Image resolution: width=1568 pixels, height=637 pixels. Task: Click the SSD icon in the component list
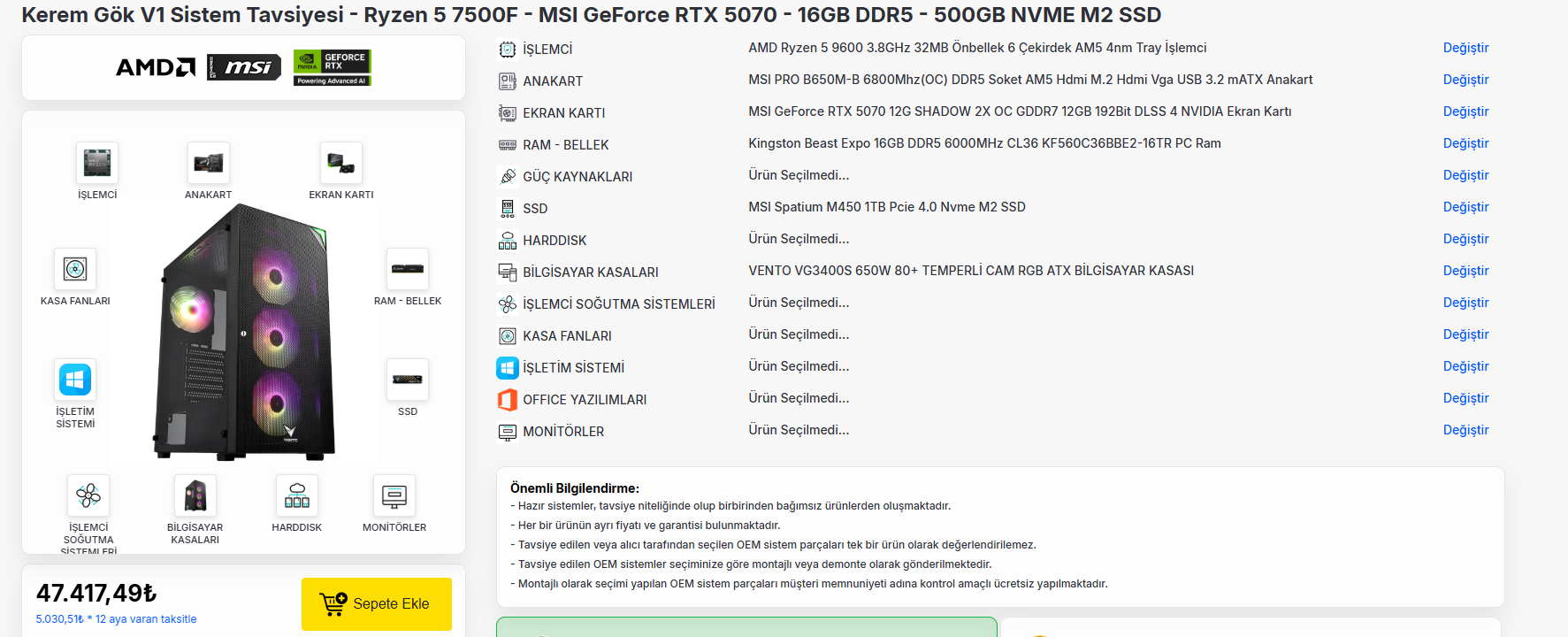coord(508,209)
